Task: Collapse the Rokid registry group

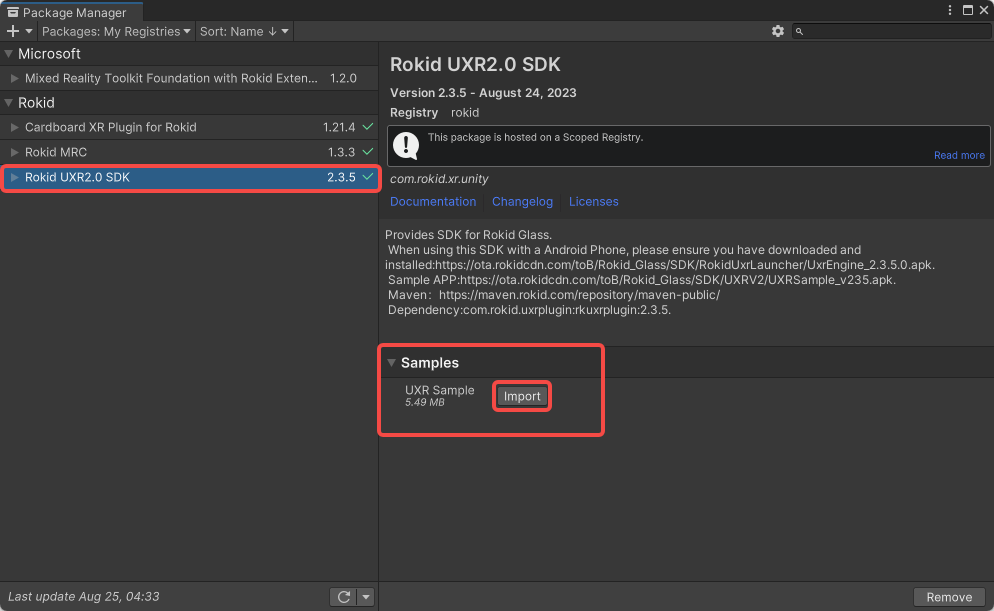Action: click(x=9, y=103)
